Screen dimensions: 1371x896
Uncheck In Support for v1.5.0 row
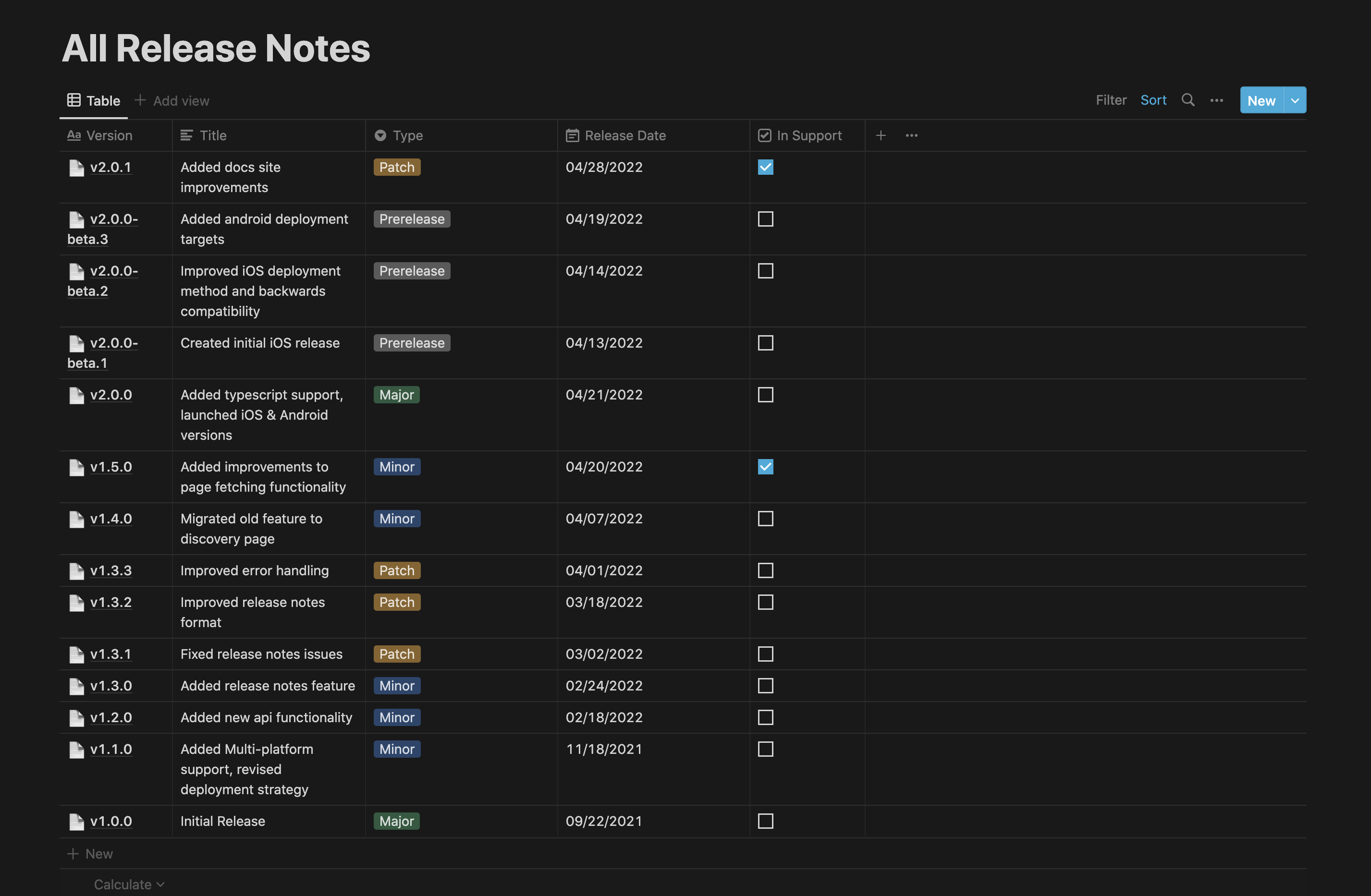(765, 467)
